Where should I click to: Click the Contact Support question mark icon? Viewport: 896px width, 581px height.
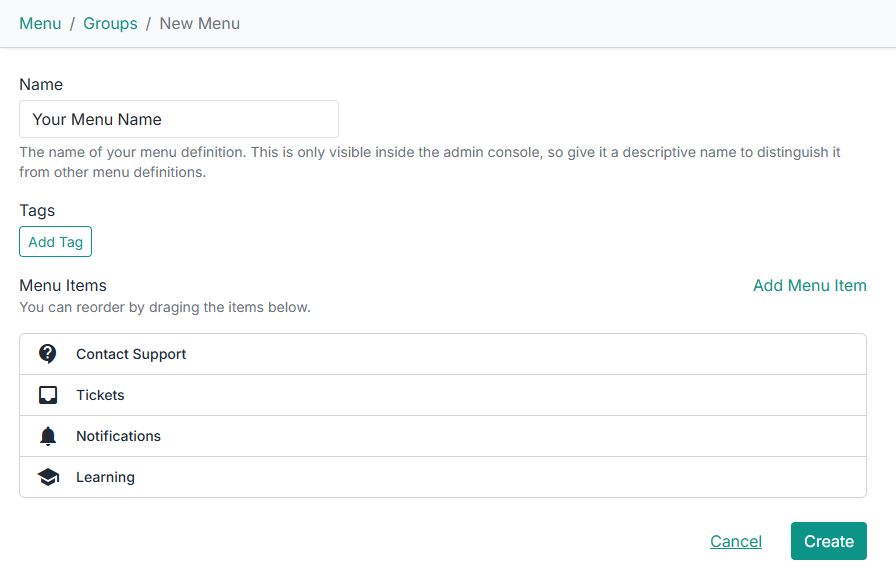click(48, 354)
